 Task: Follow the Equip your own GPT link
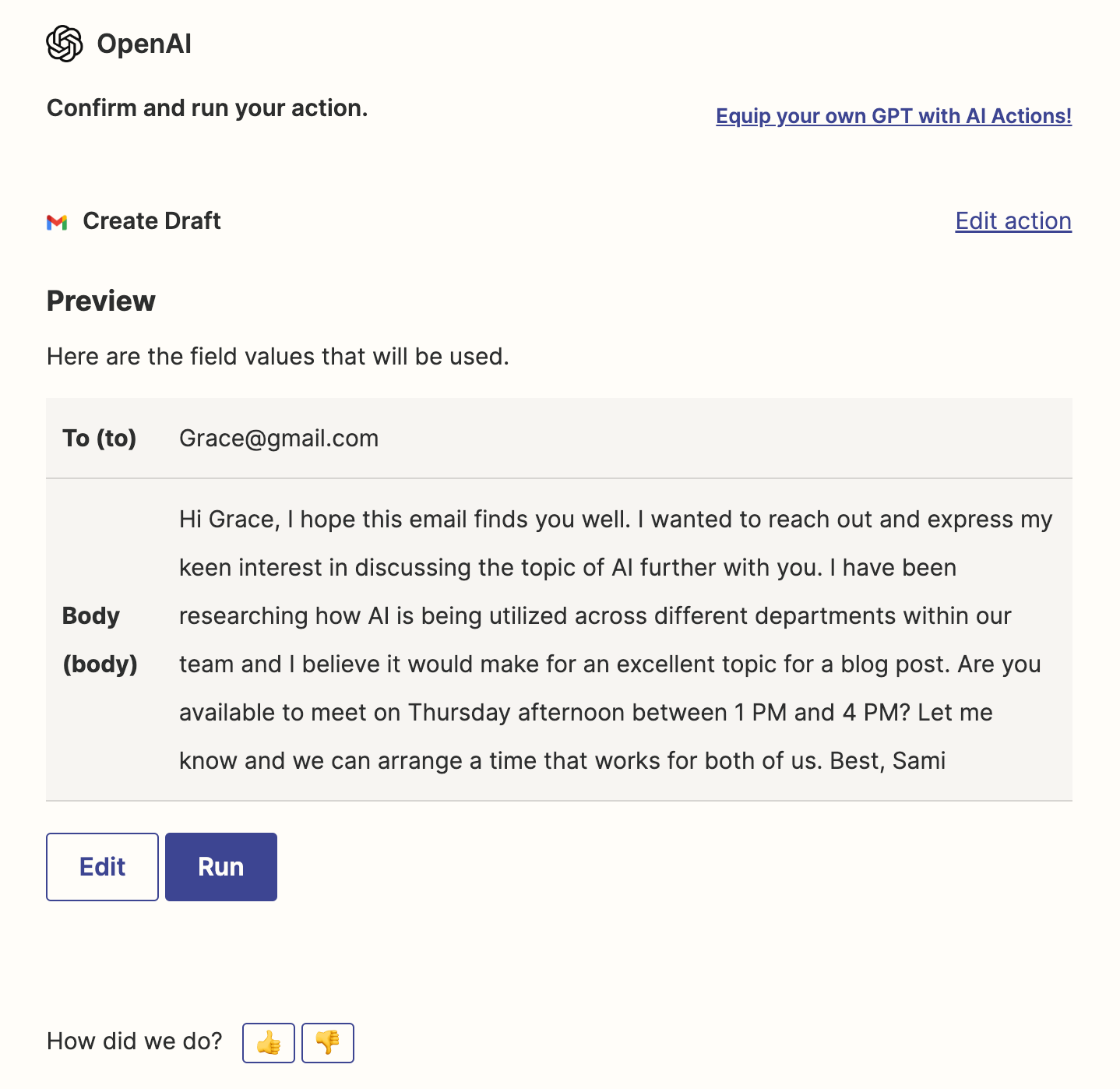pos(893,116)
